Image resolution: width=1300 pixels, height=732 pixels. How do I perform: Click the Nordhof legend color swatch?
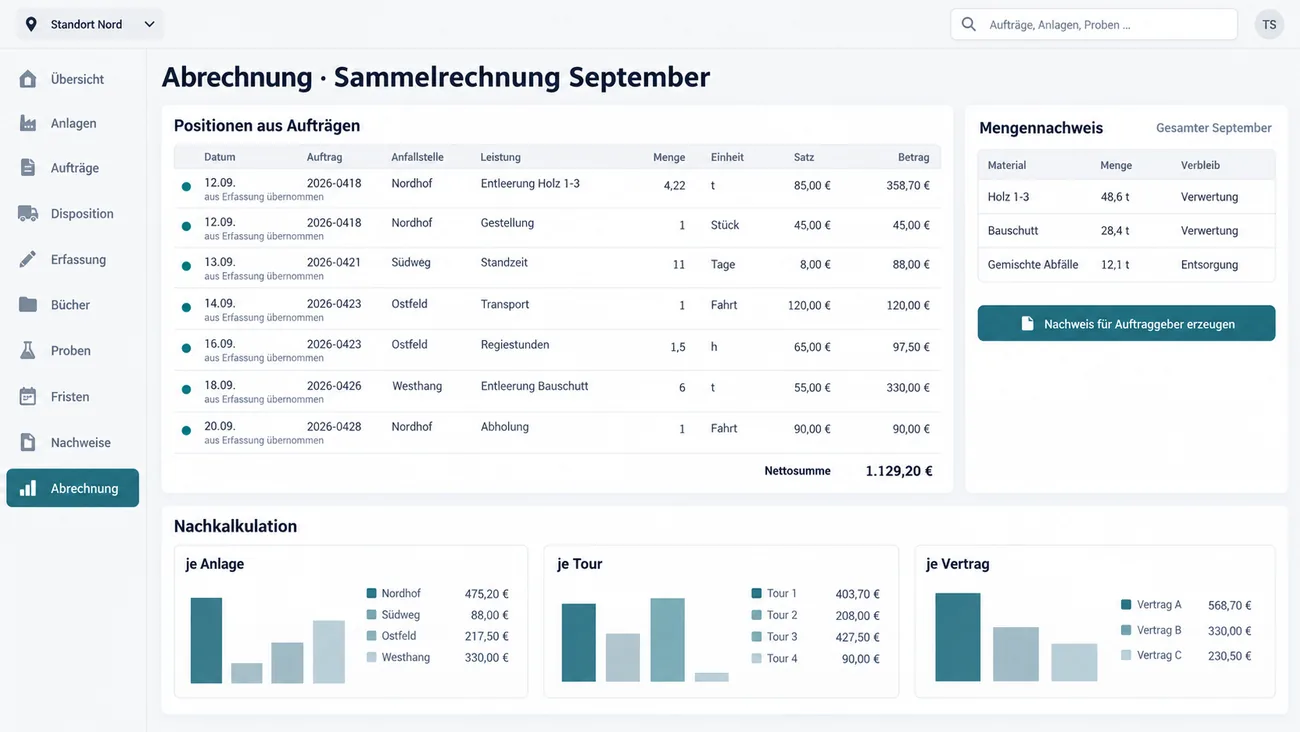coord(372,593)
